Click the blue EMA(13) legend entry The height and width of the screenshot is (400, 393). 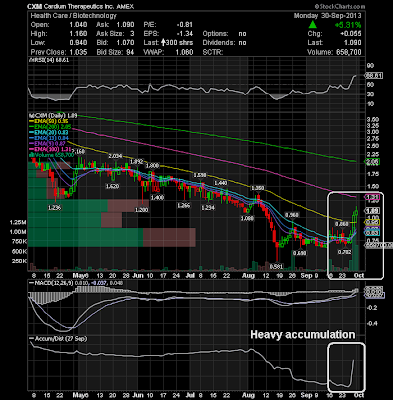pyautogui.click(x=49, y=138)
